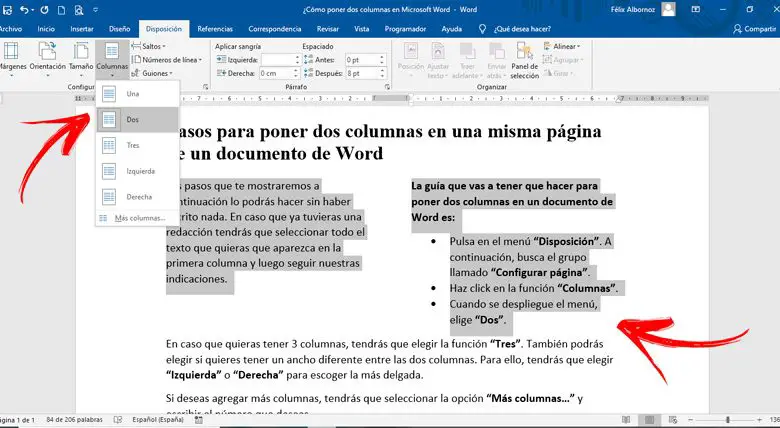Switch to the Diseño tab
This screenshot has height=428, width=780.
pyautogui.click(x=119, y=29)
